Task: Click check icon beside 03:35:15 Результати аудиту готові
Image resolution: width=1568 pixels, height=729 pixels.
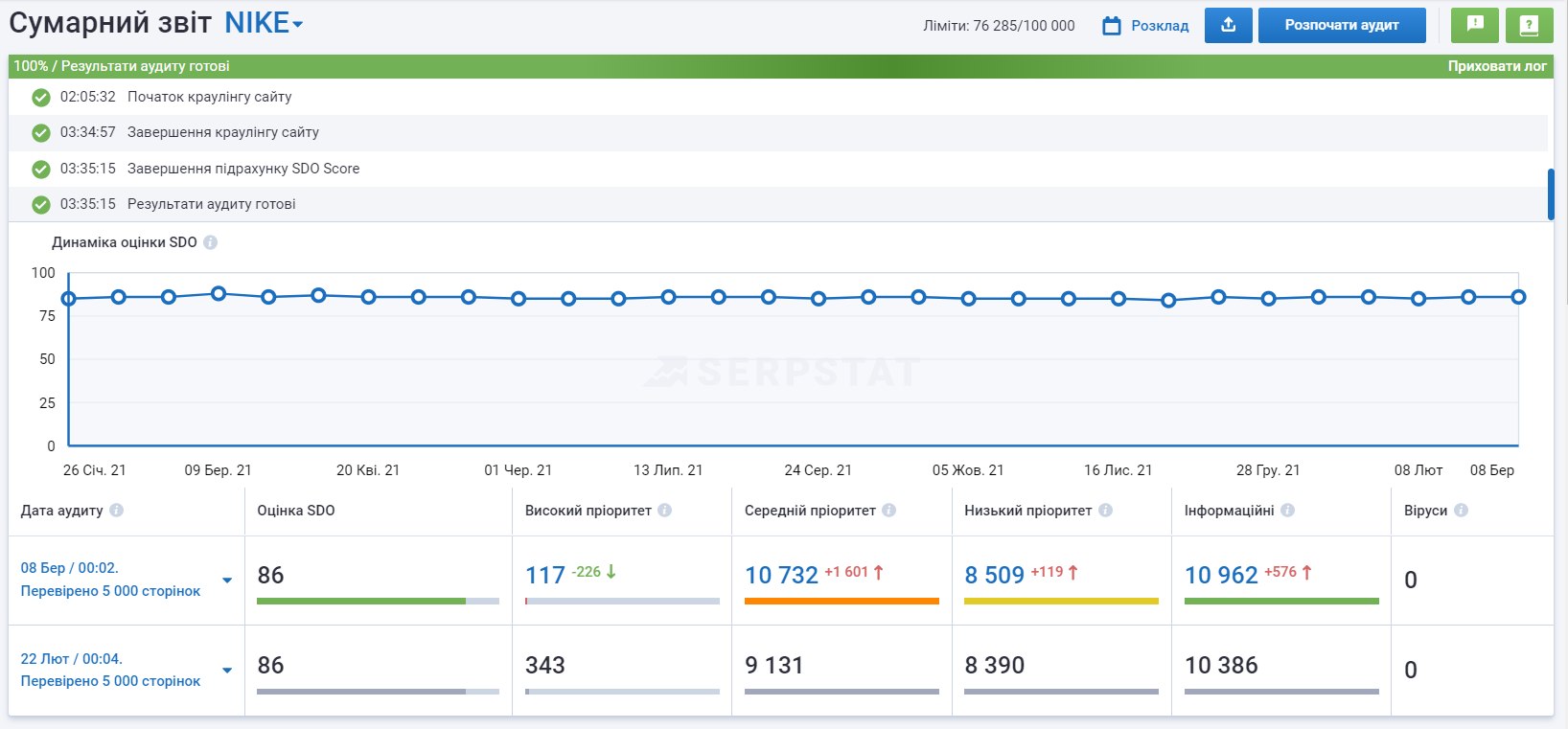Action: [41, 205]
